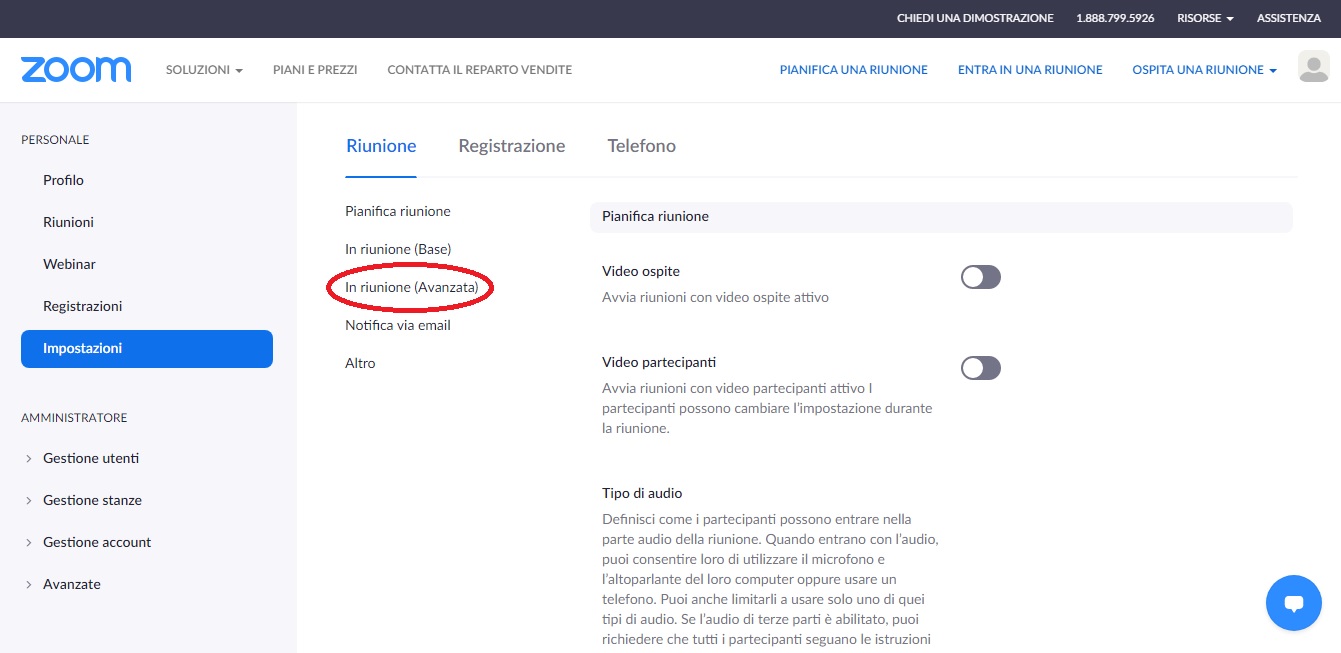This screenshot has width=1341, height=653.
Task: Open the chat help bubble
Action: click(x=1293, y=603)
